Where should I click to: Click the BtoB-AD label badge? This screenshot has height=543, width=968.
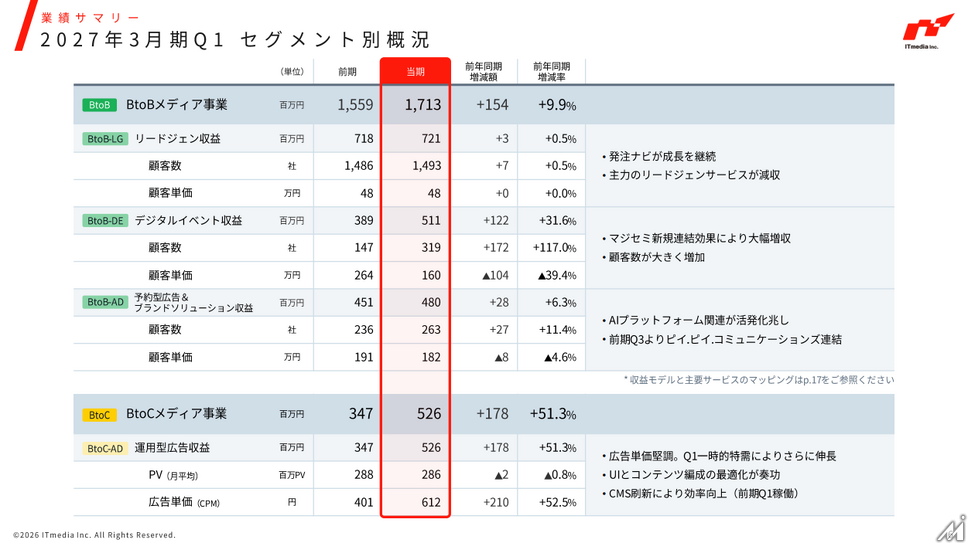(105, 302)
